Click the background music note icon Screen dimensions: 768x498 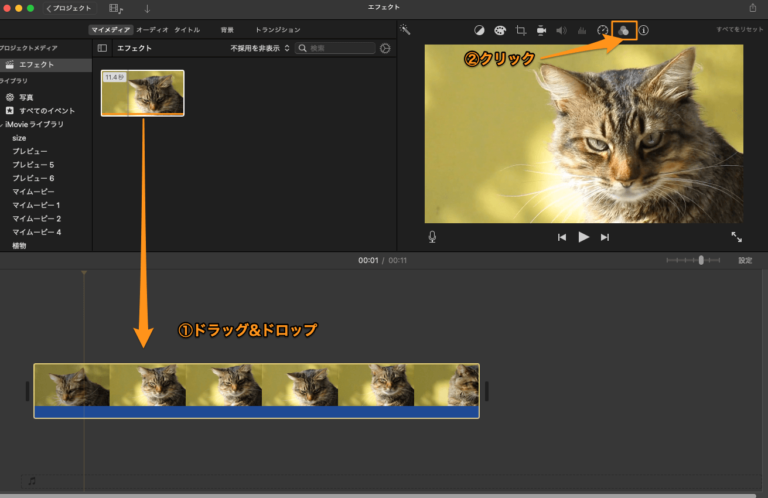point(32,481)
